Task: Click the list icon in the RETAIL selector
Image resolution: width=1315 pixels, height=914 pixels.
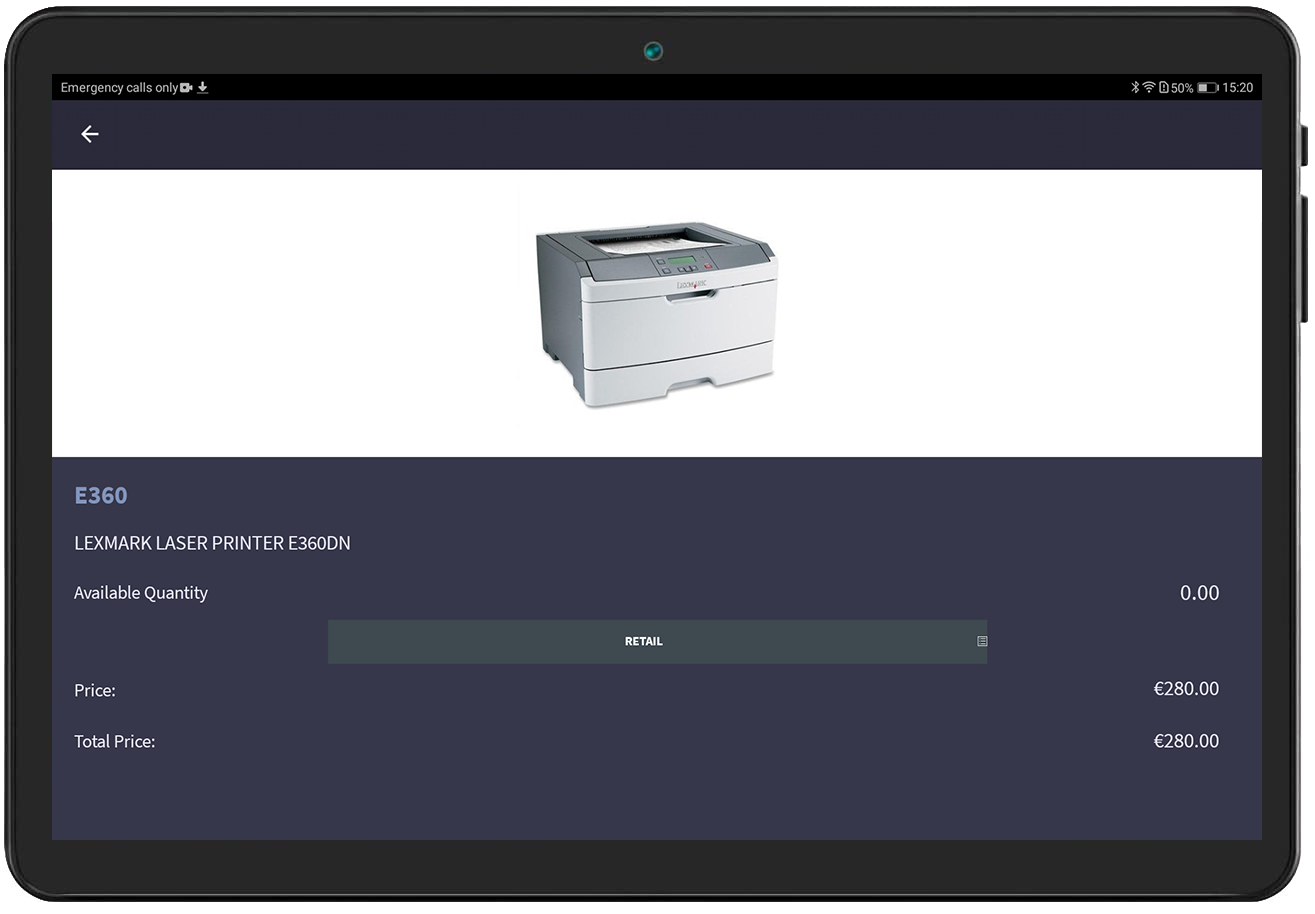Action: (x=982, y=642)
